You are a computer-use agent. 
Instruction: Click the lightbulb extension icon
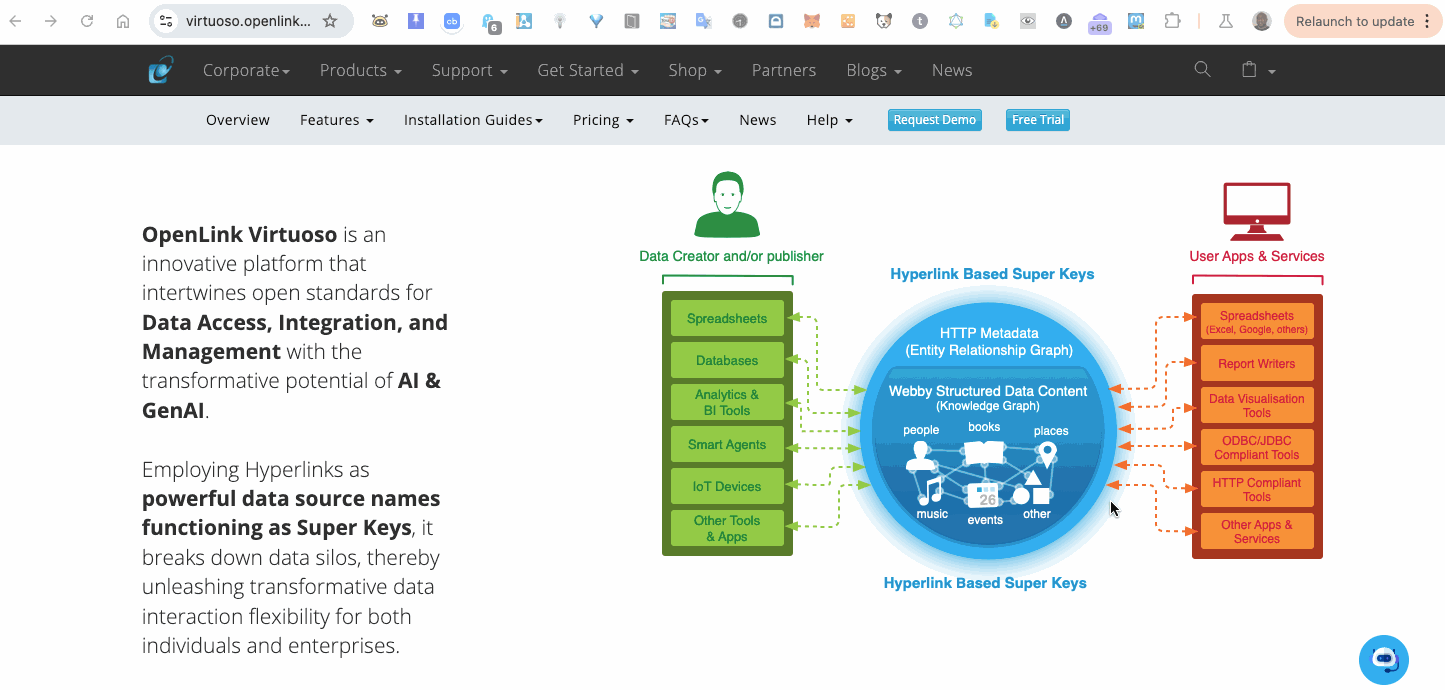click(560, 21)
